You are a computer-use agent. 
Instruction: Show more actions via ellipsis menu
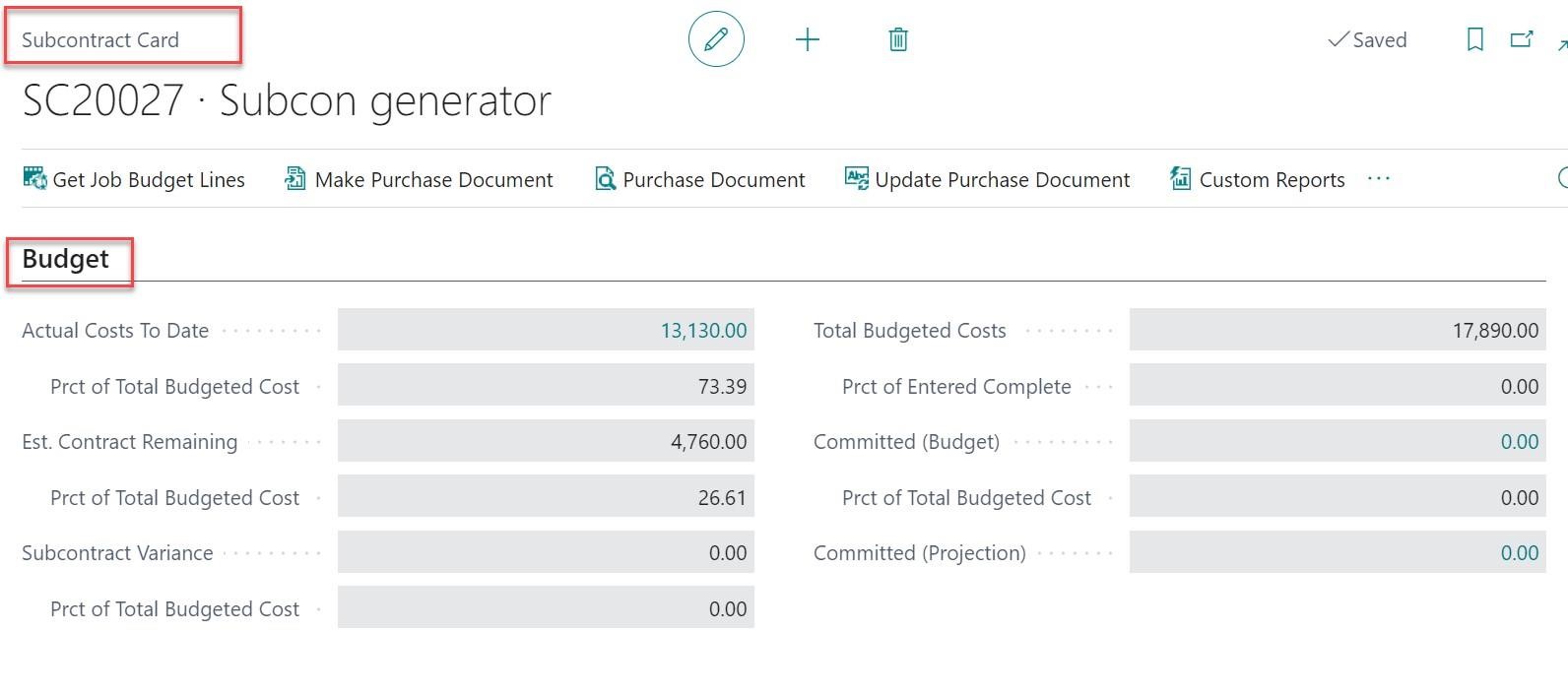[x=1379, y=179]
